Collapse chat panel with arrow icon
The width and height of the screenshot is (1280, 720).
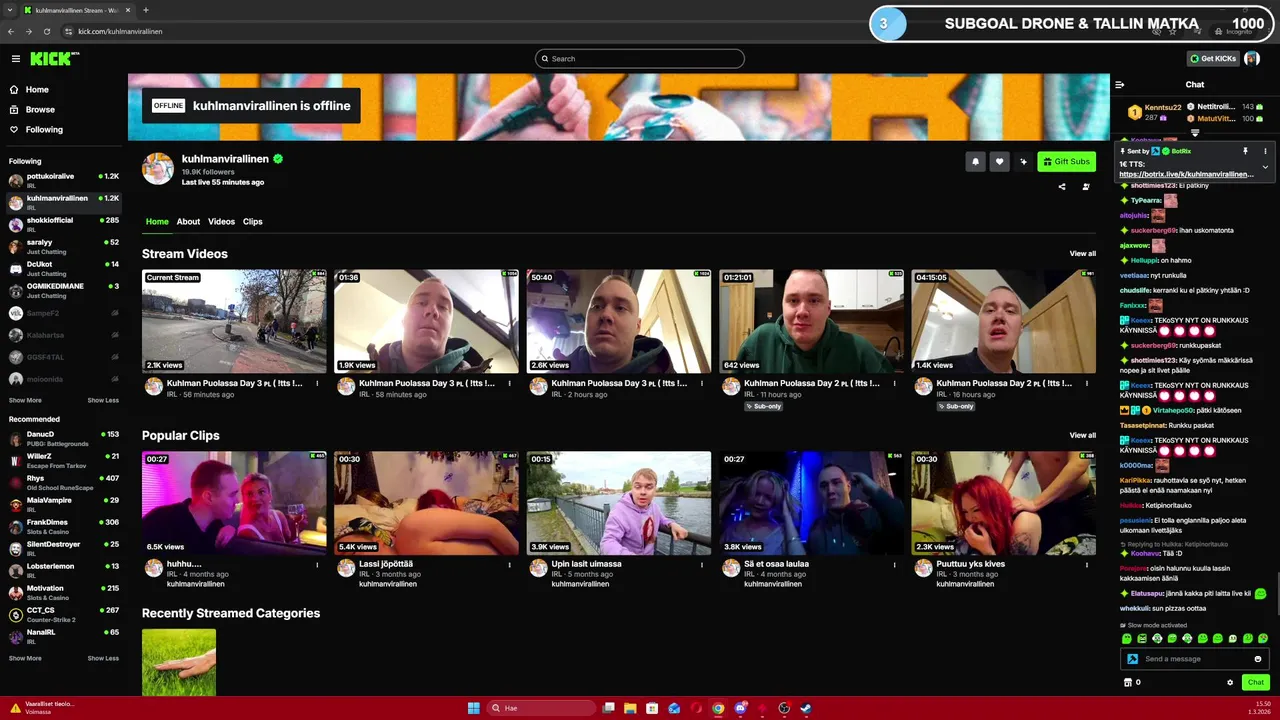pos(1120,84)
